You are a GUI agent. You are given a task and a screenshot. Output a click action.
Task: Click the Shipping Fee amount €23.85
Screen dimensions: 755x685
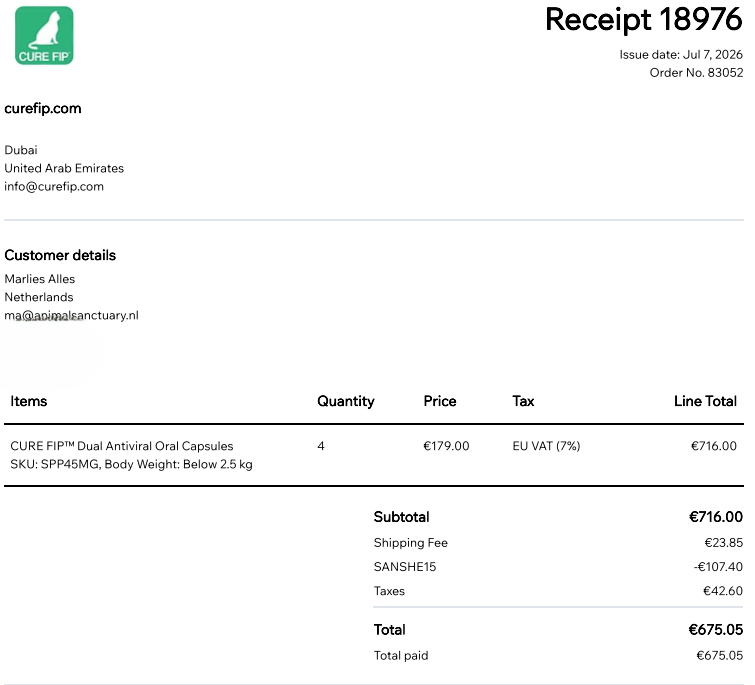click(723, 543)
